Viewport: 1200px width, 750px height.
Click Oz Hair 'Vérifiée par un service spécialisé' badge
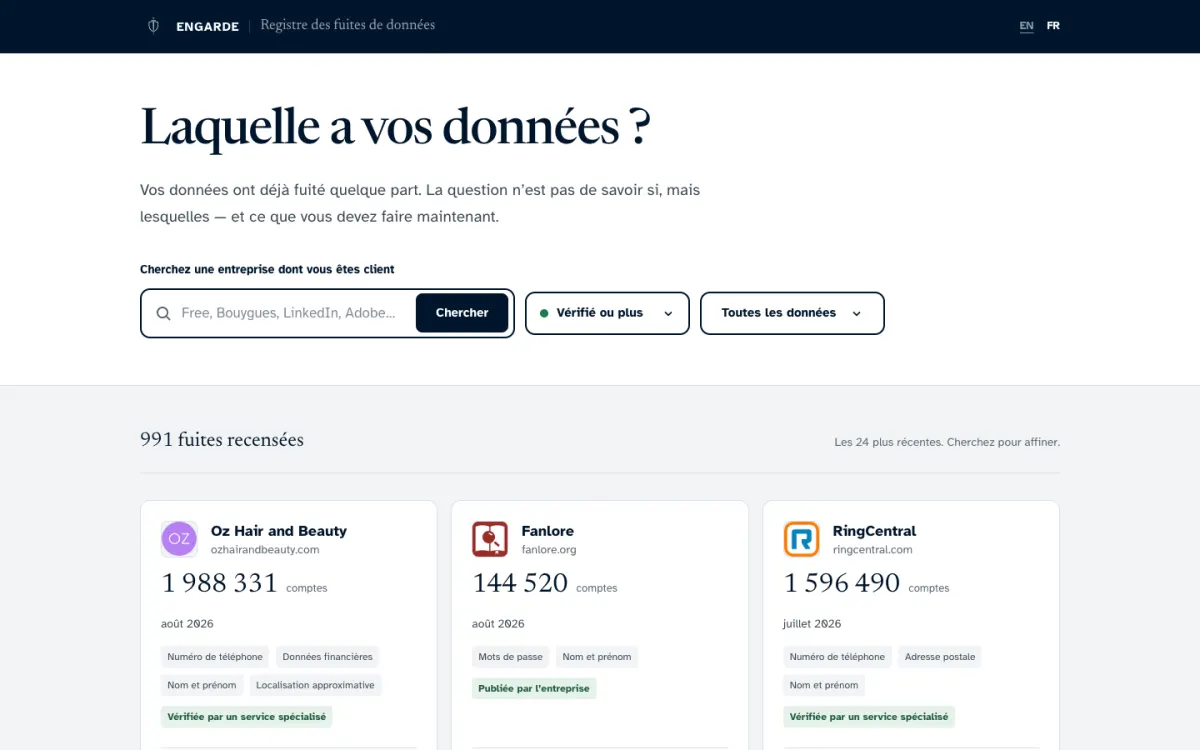point(247,717)
